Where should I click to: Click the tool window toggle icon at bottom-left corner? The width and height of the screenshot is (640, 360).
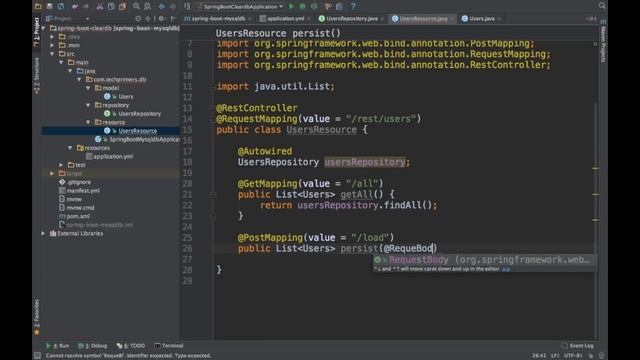click(38, 356)
